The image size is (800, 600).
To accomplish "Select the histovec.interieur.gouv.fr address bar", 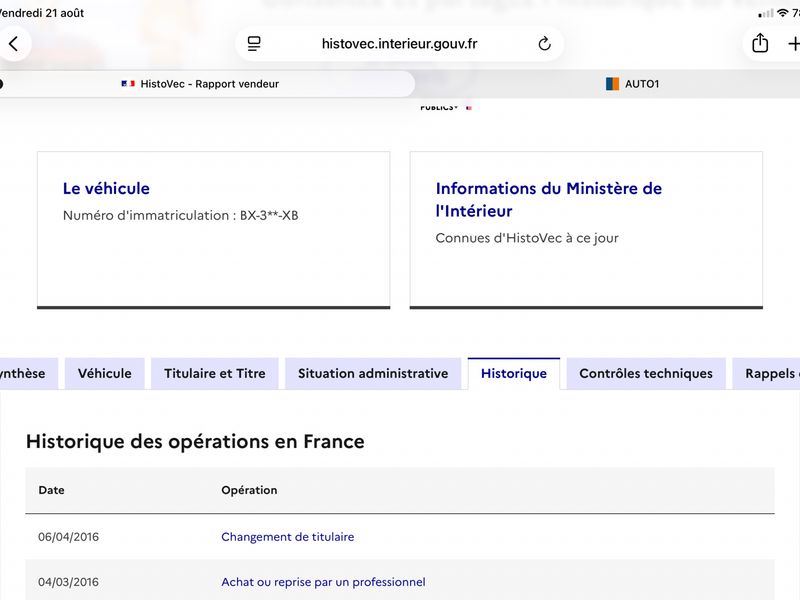I will pyautogui.click(x=399, y=44).
